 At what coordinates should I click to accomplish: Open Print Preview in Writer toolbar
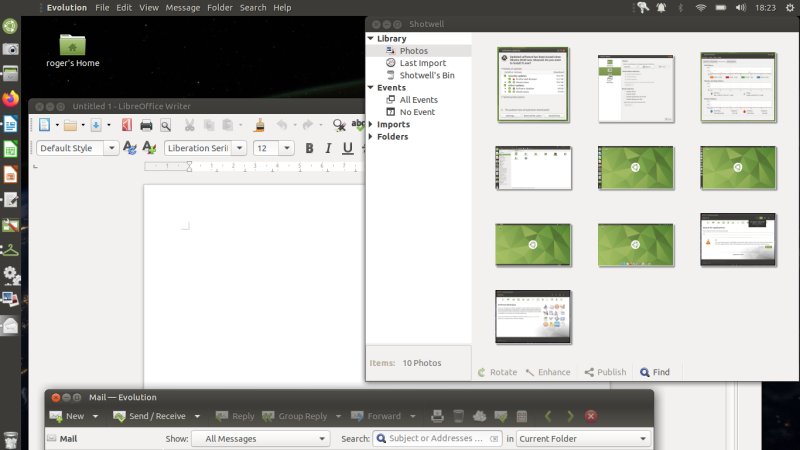[166, 125]
